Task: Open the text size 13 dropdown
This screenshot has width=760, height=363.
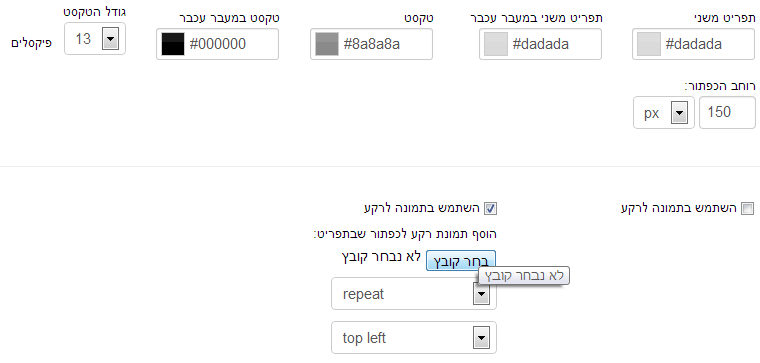Action: [95, 38]
